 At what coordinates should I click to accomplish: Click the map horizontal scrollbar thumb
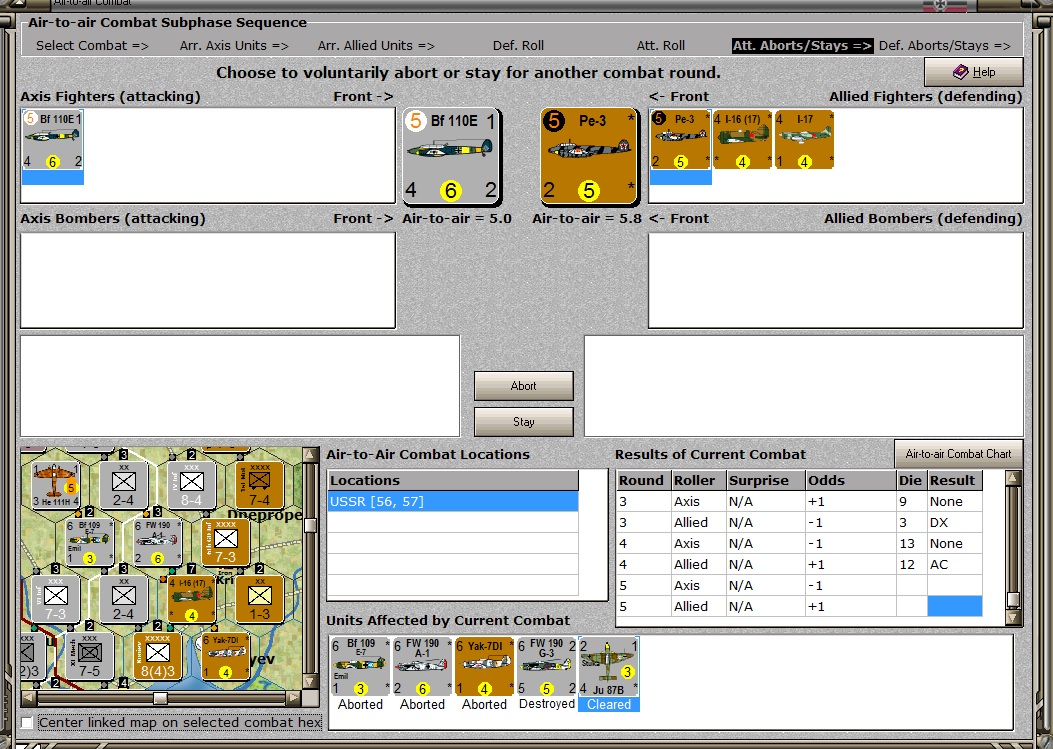(x=161, y=698)
